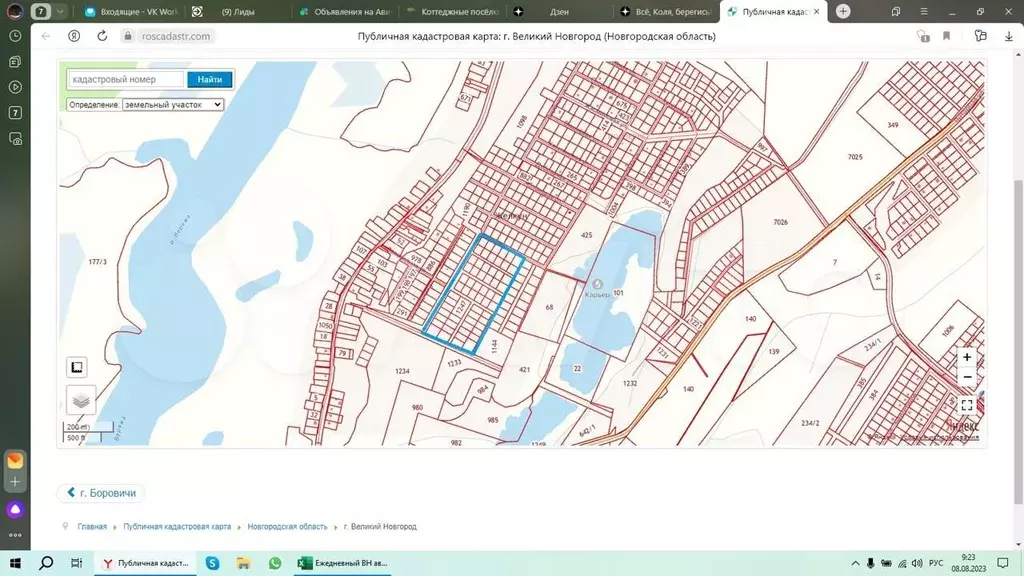
Task: Reload the page with the refresh icon
Action: click(102, 35)
